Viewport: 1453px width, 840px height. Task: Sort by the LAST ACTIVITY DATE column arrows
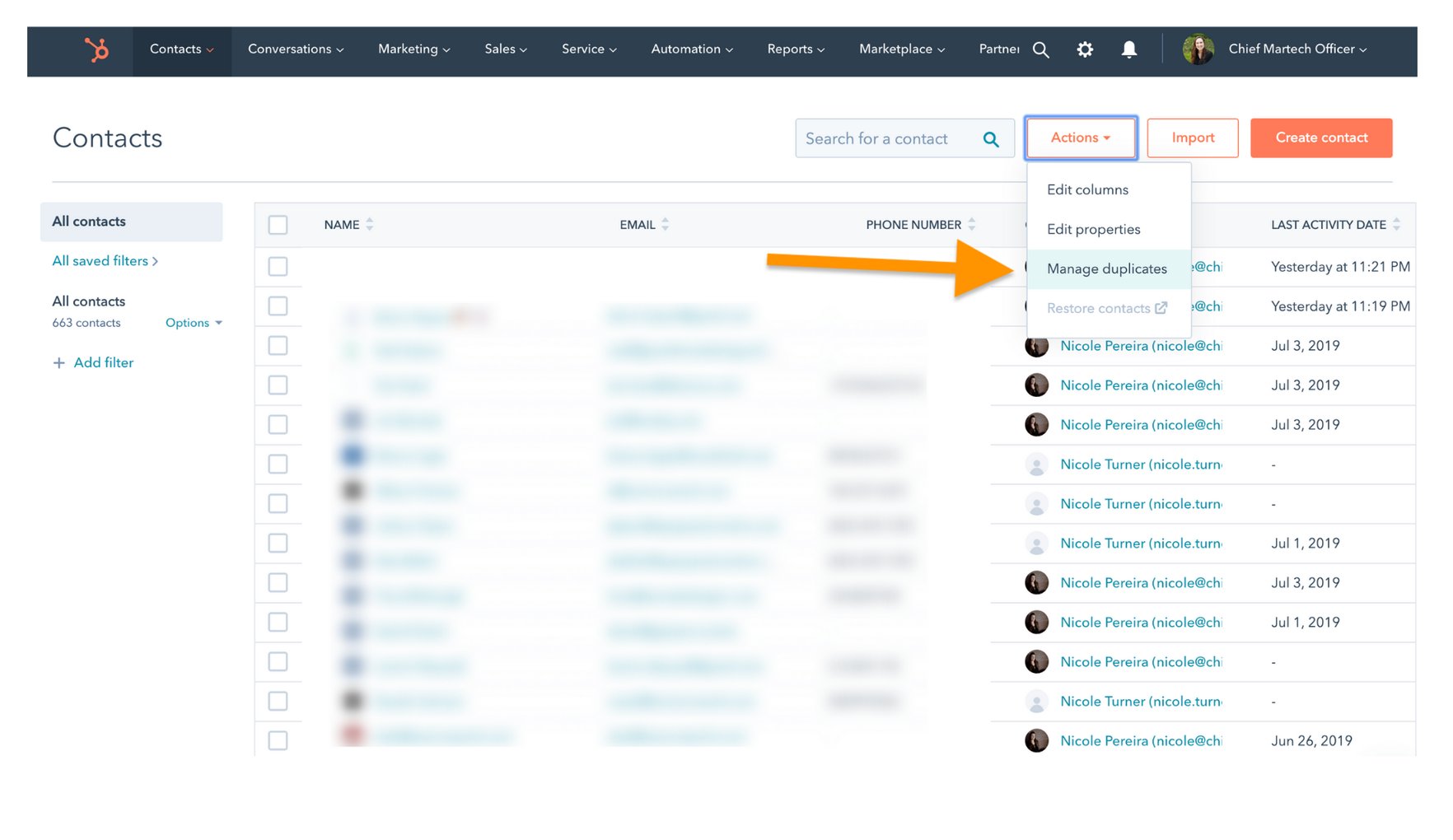coord(1397,224)
